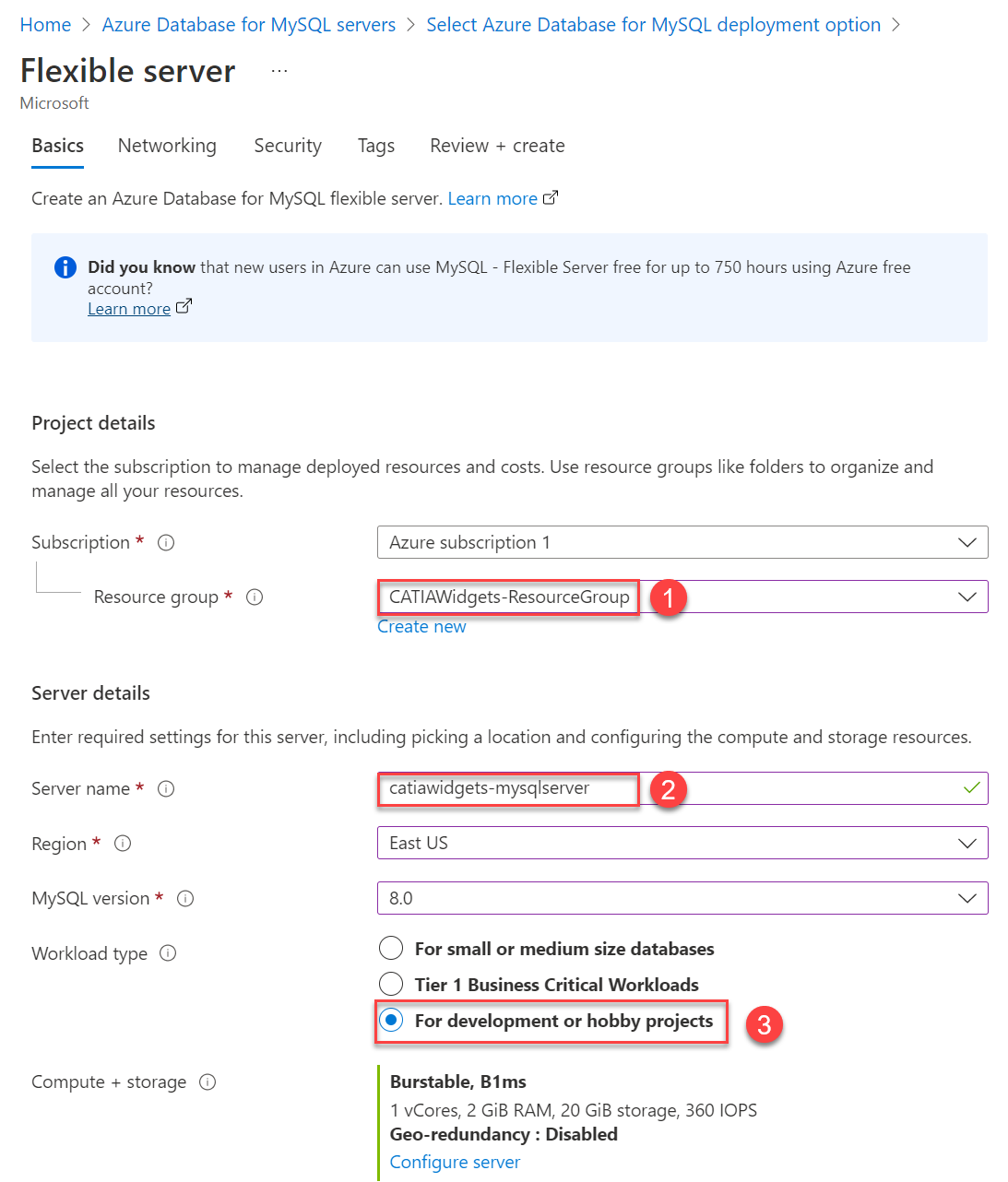The width and height of the screenshot is (1008, 1182).
Task: Click inside the Server name field
Action: pyautogui.click(x=507, y=788)
